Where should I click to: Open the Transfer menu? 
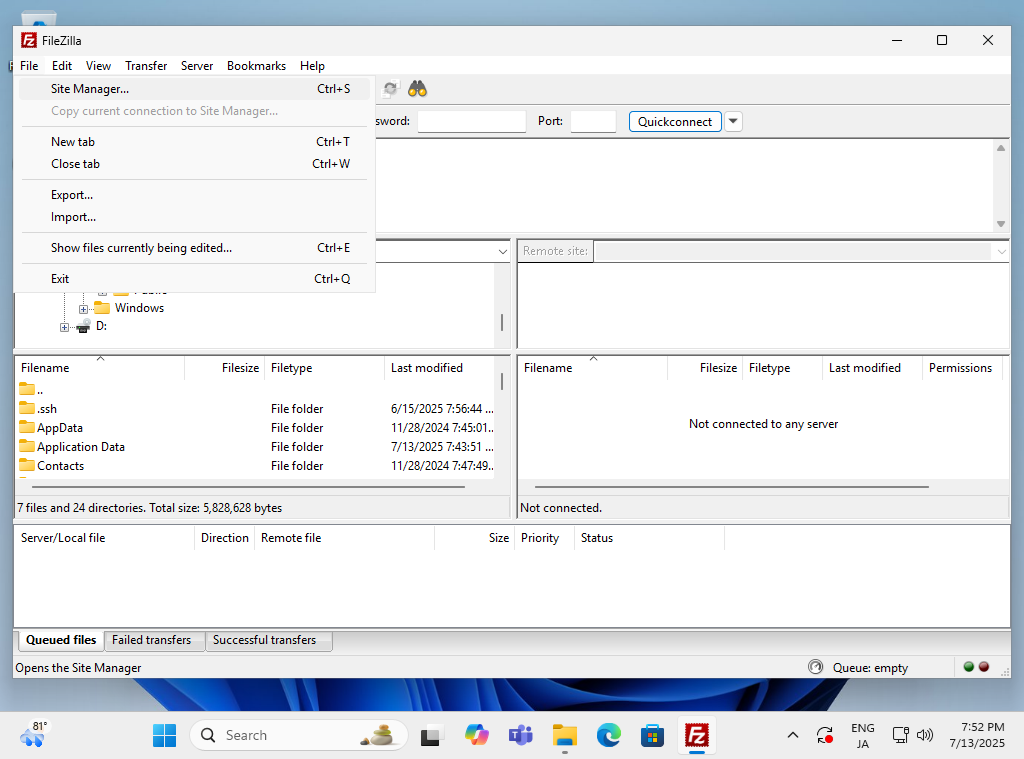tap(146, 65)
